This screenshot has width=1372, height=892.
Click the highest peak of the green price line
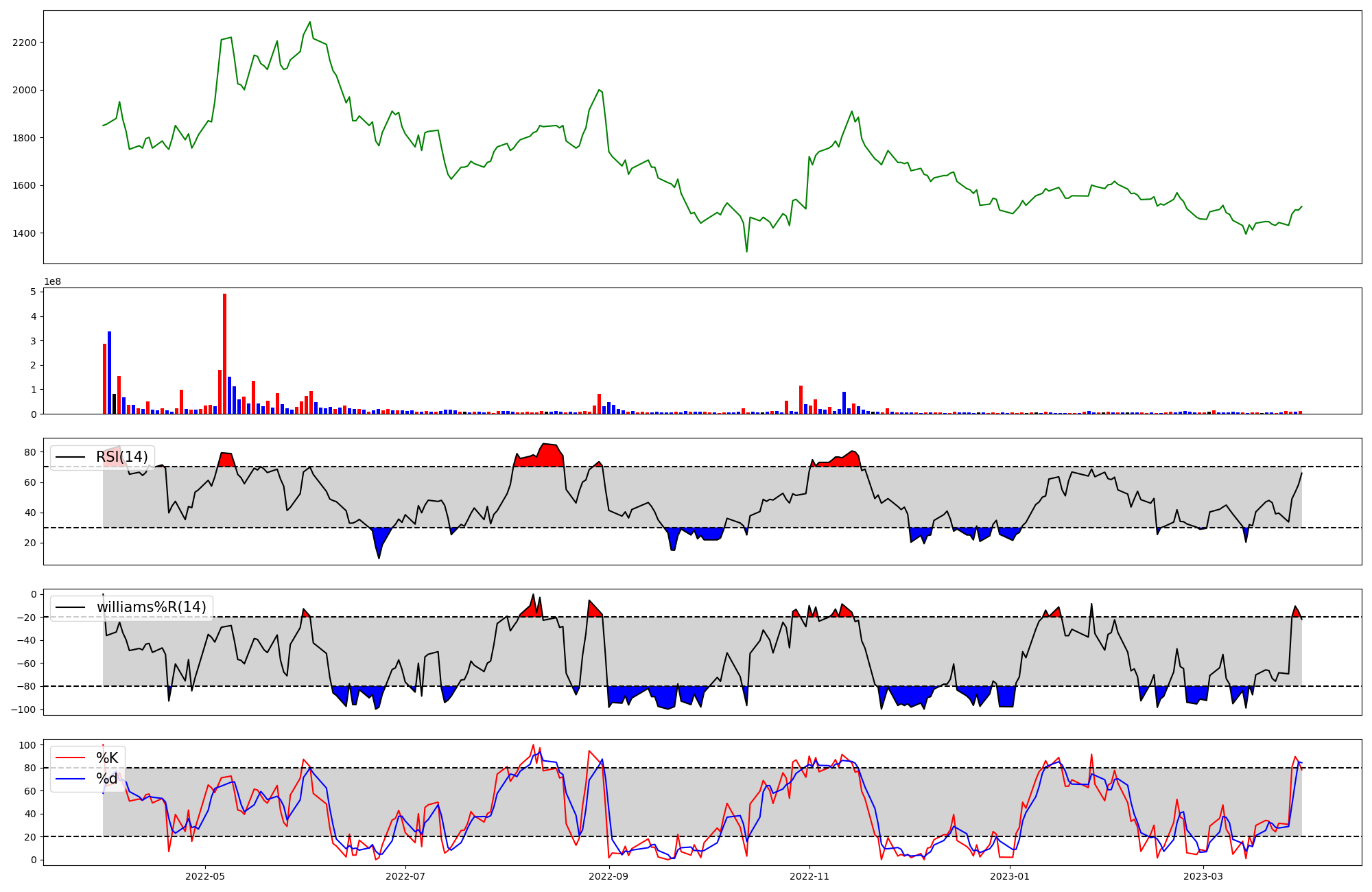click(x=310, y=22)
